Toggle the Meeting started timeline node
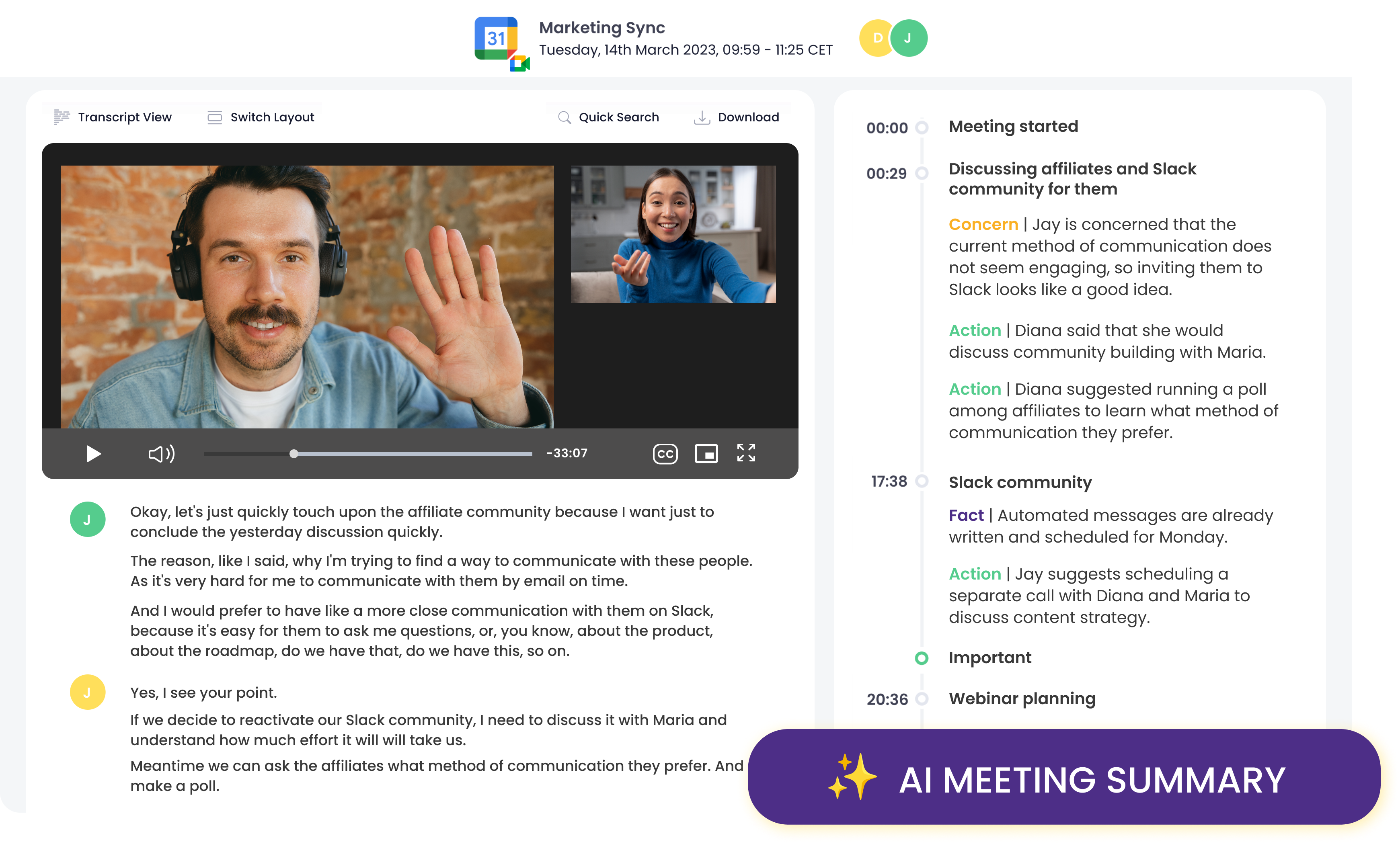Image resolution: width=1400 pixels, height=844 pixels. click(922, 128)
